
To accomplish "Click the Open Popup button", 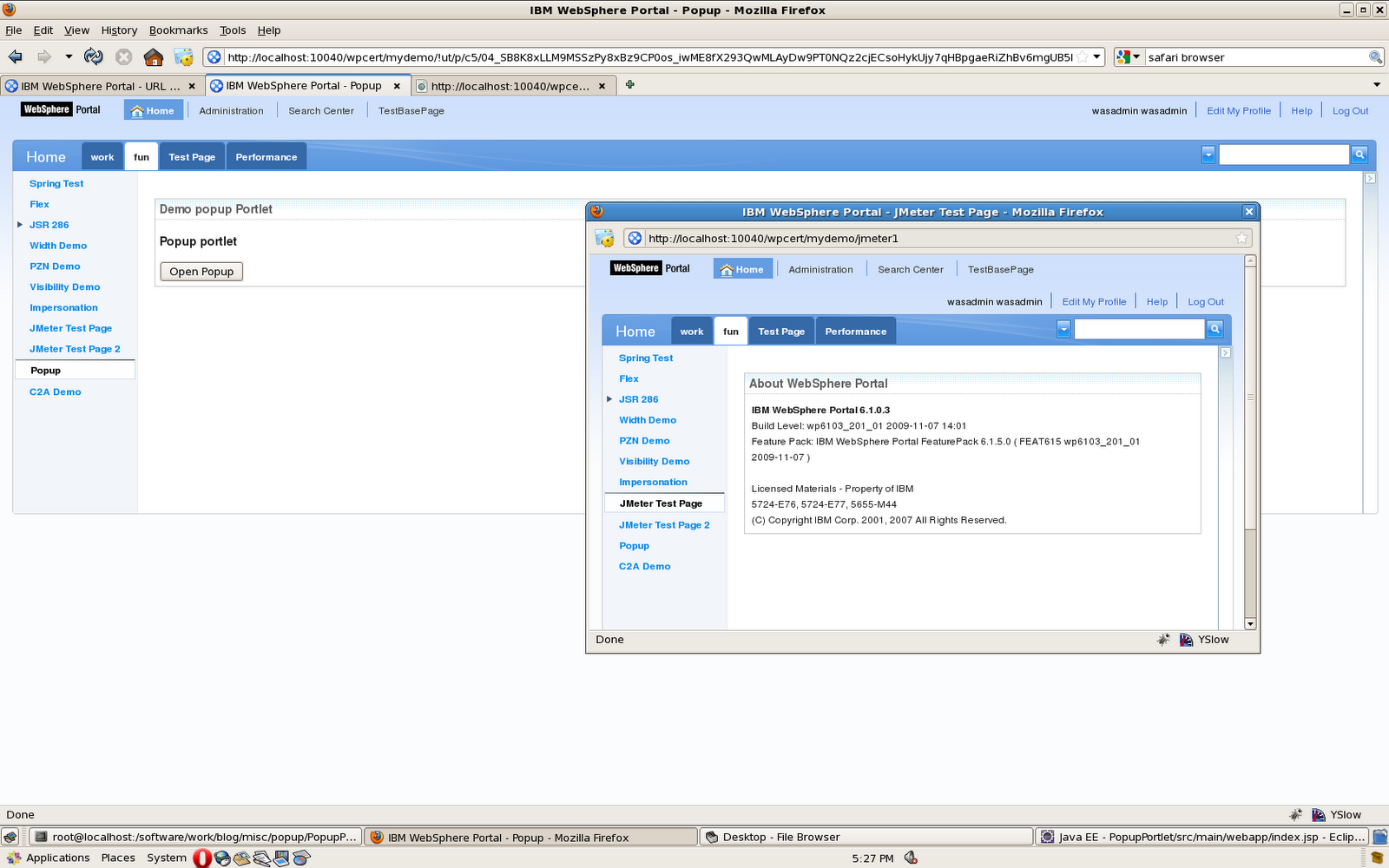I will point(201,272).
